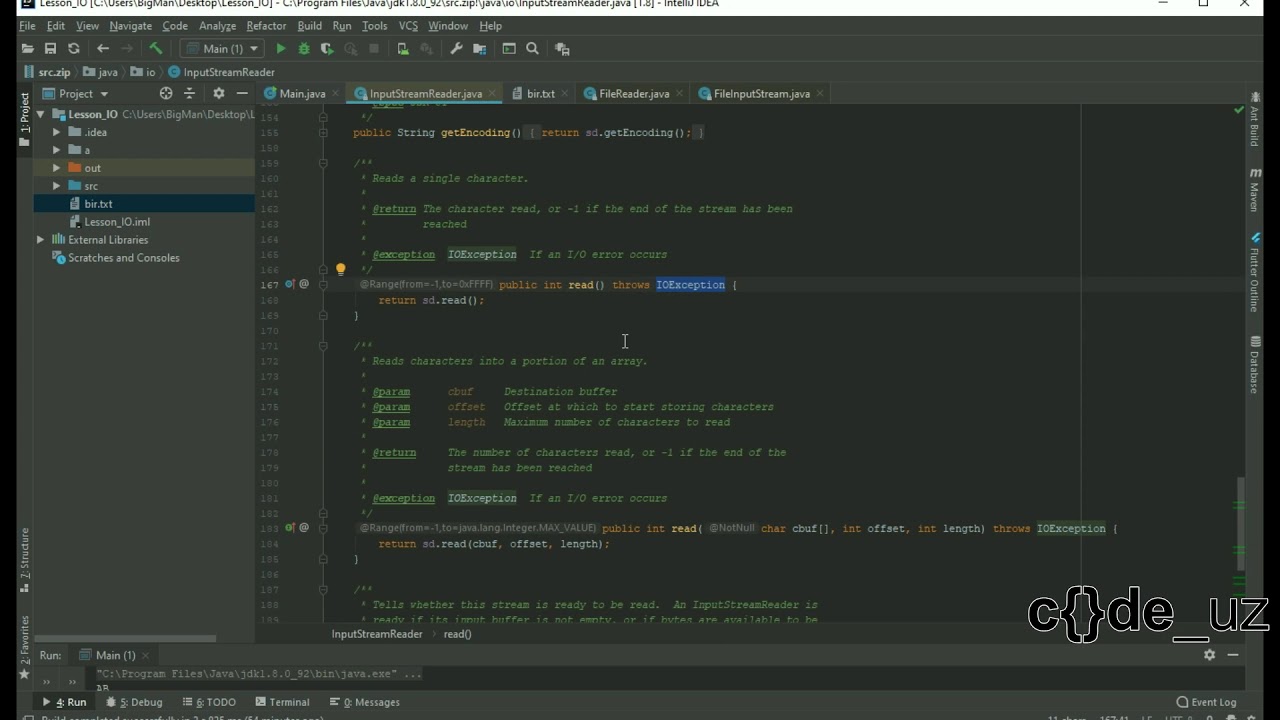Click the Save All disk icon
Viewport: 1280px width, 720px height.
point(50,49)
